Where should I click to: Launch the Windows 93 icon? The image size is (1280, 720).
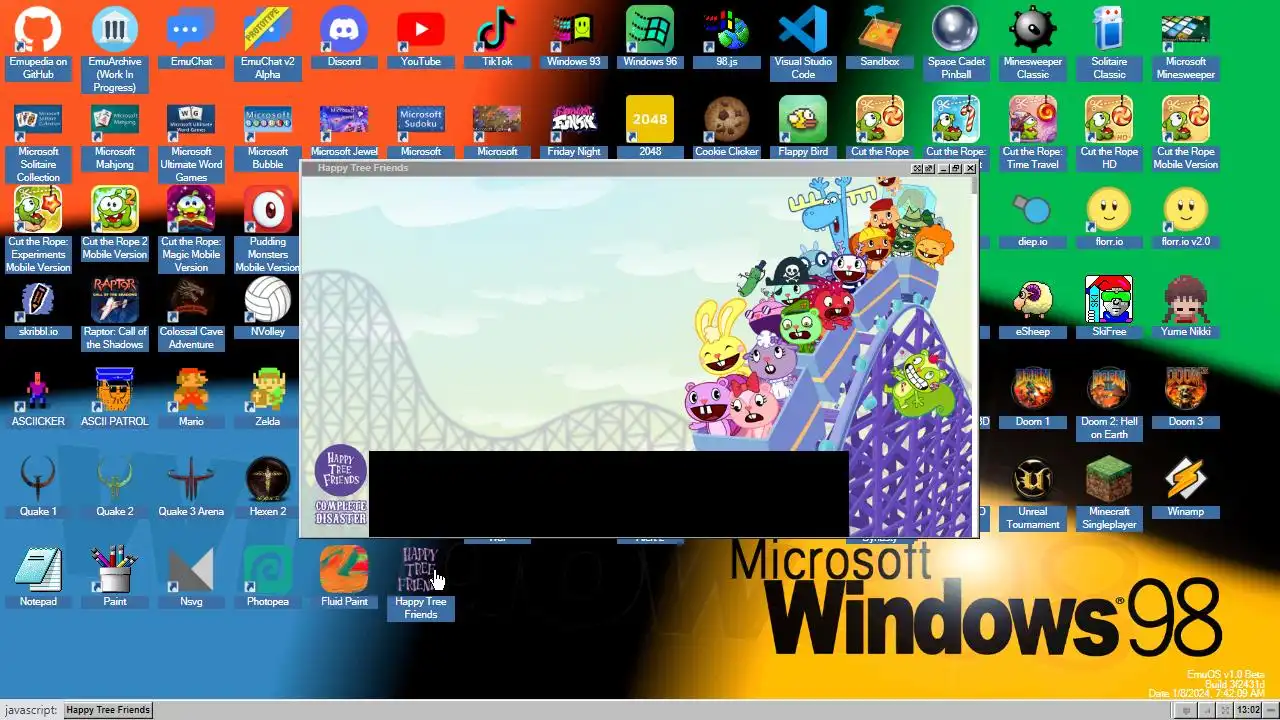coord(574,31)
